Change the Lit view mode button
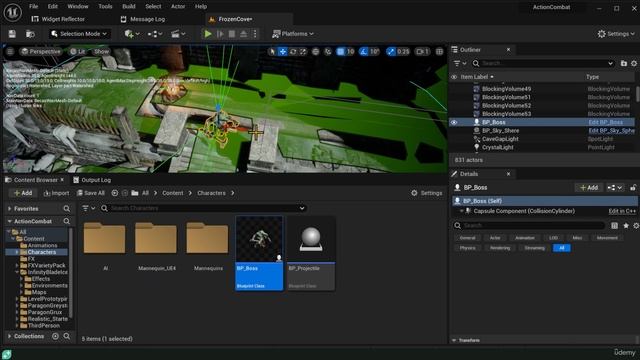 coord(78,51)
